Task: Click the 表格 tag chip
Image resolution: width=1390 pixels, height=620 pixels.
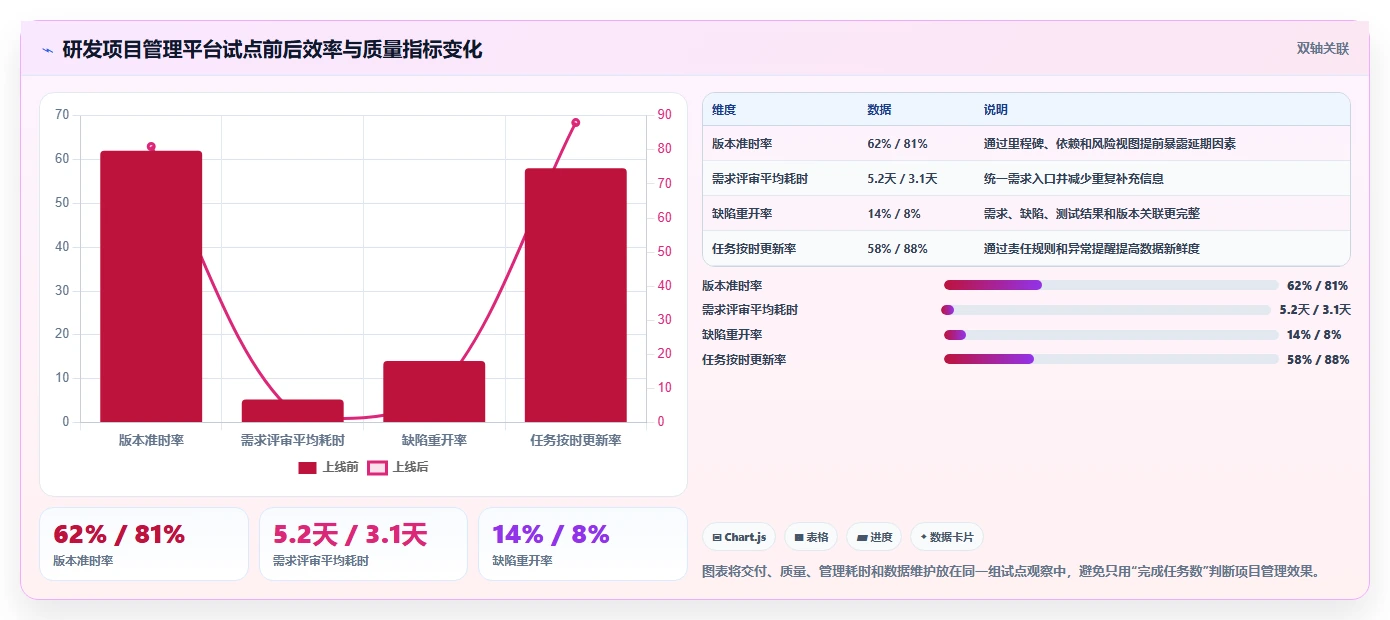Action: tap(811, 537)
